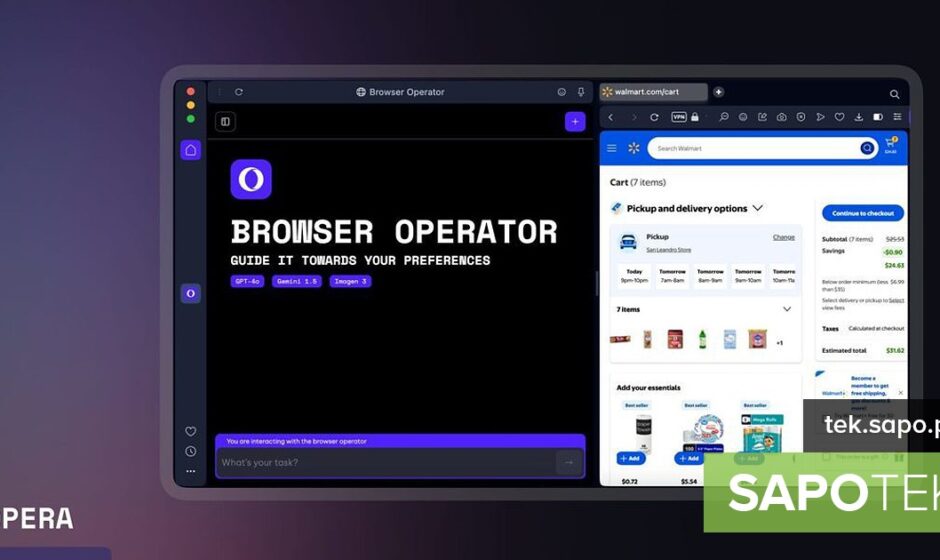Reload the Walmart cart page
Viewport: 940px width, 560px height.
tap(654, 118)
